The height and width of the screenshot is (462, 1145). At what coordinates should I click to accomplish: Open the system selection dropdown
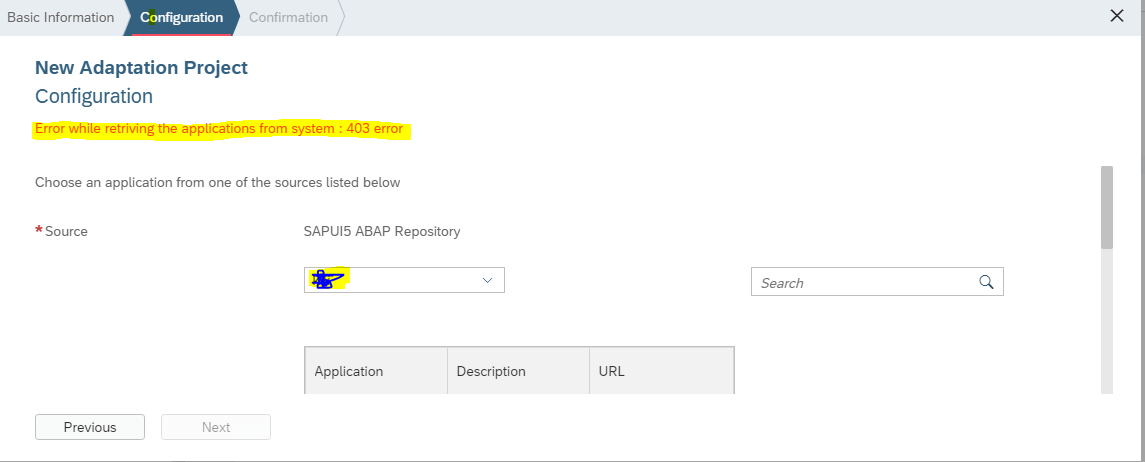coord(404,280)
